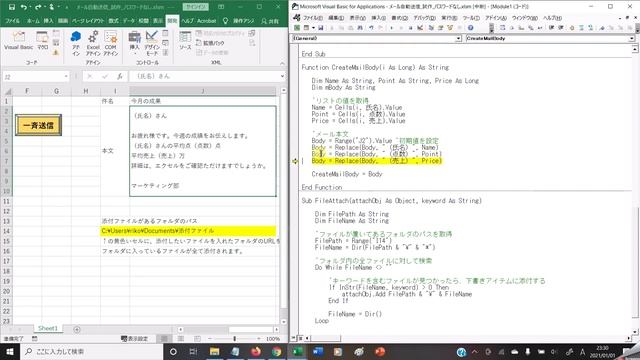Select the Developer tab

172,21
